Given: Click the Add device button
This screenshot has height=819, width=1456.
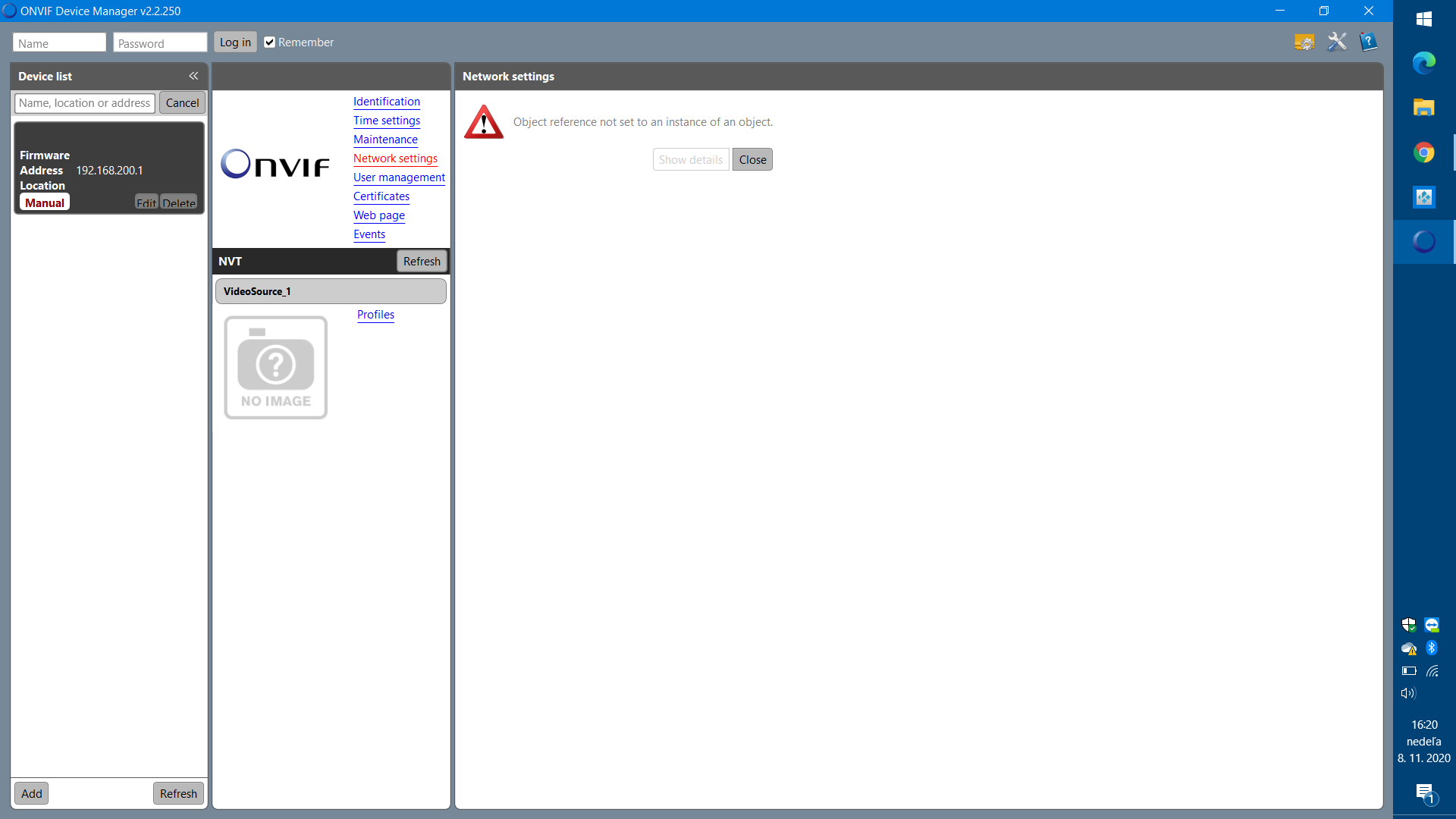Looking at the screenshot, I should pyautogui.click(x=32, y=794).
